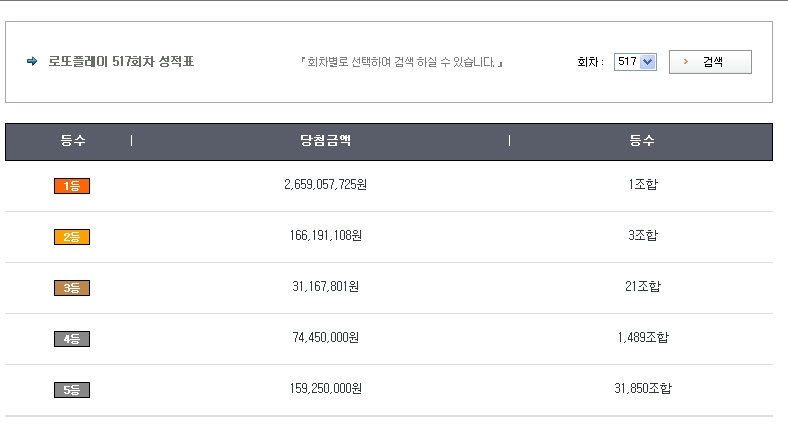This screenshot has height=440, width=788.
Task: Click the left 등수 column header
Action: tap(73, 142)
